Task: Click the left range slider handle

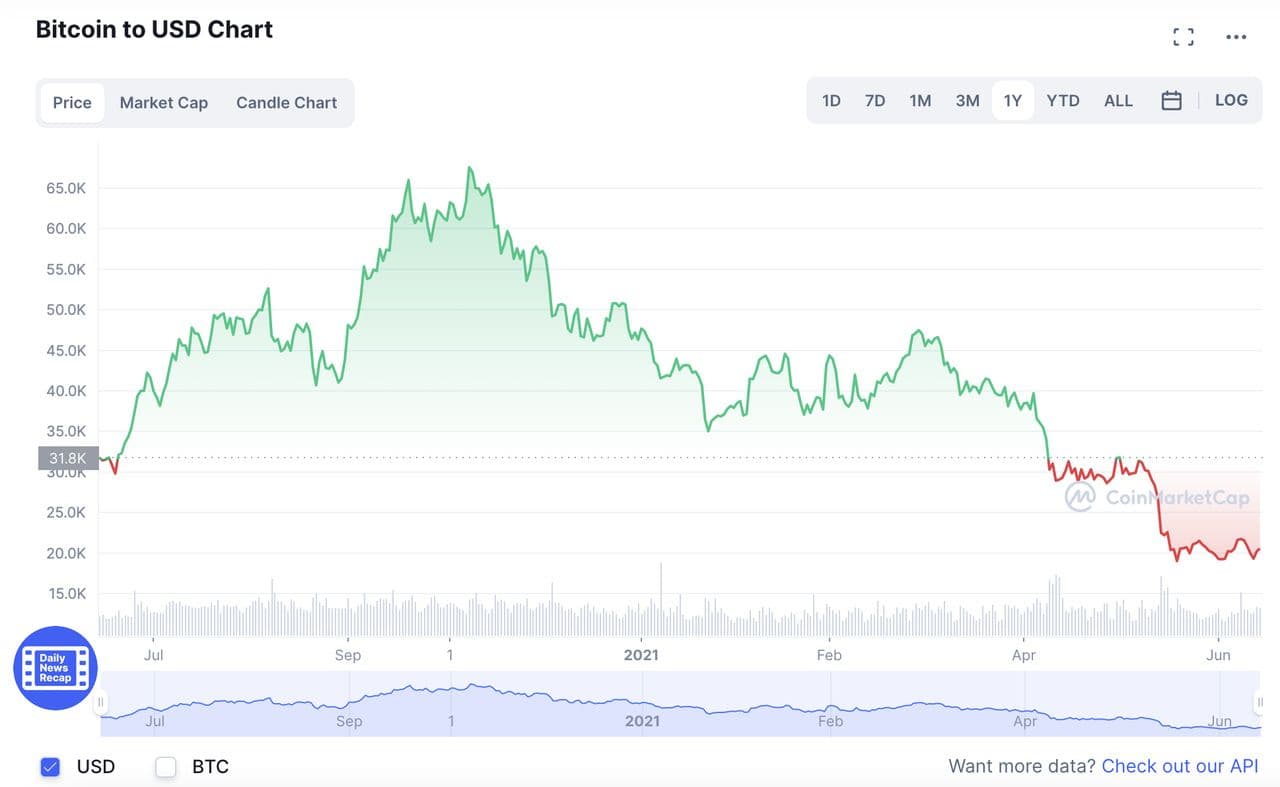Action: click(x=100, y=703)
